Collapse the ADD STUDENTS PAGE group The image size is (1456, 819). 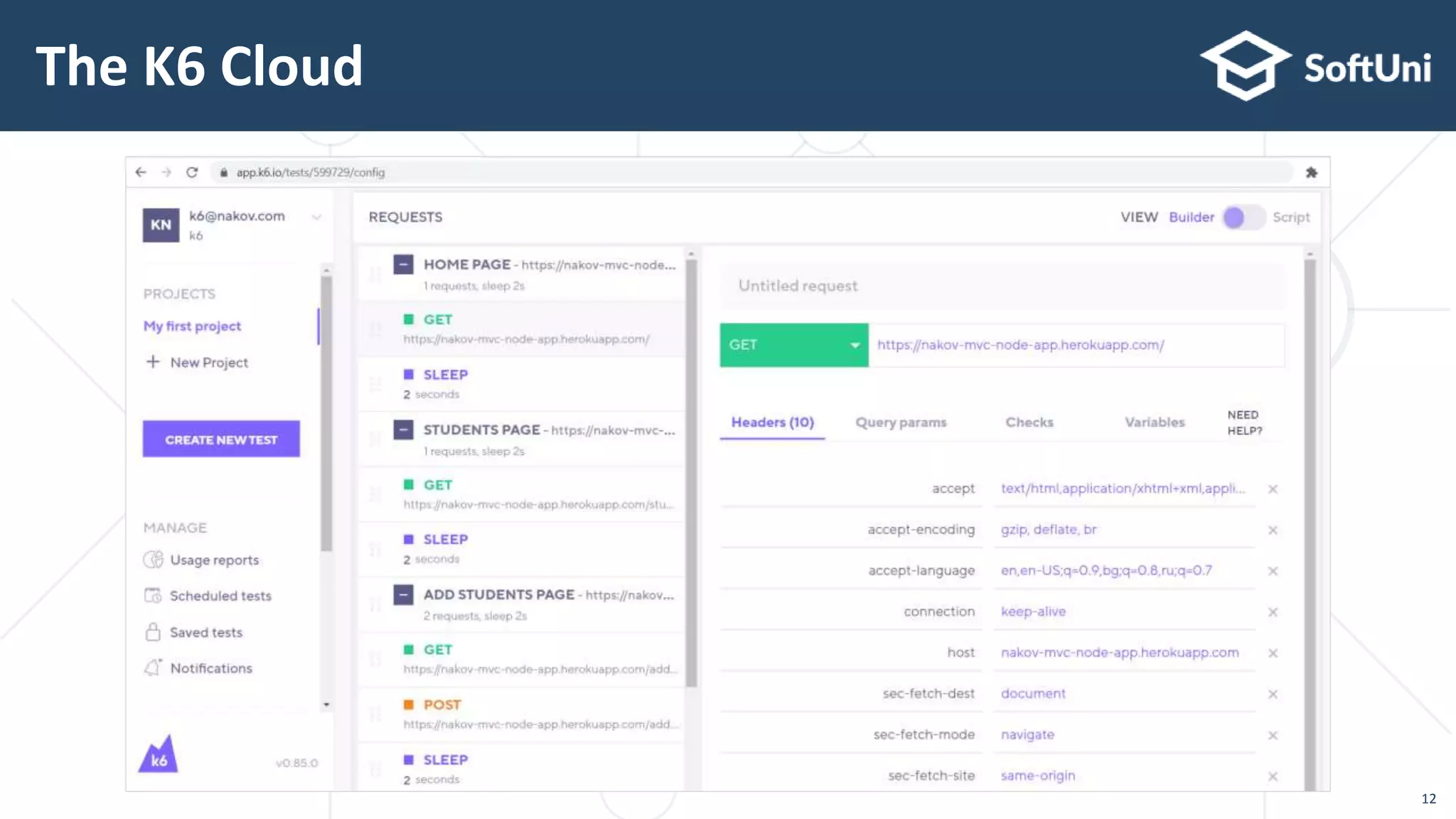coord(403,594)
